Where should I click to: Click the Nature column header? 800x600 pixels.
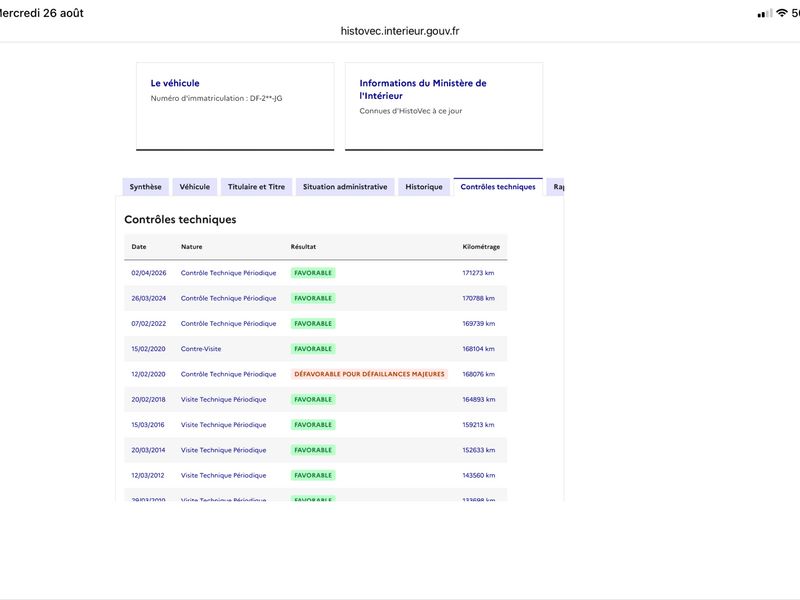pyautogui.click(x=191, y=246)
